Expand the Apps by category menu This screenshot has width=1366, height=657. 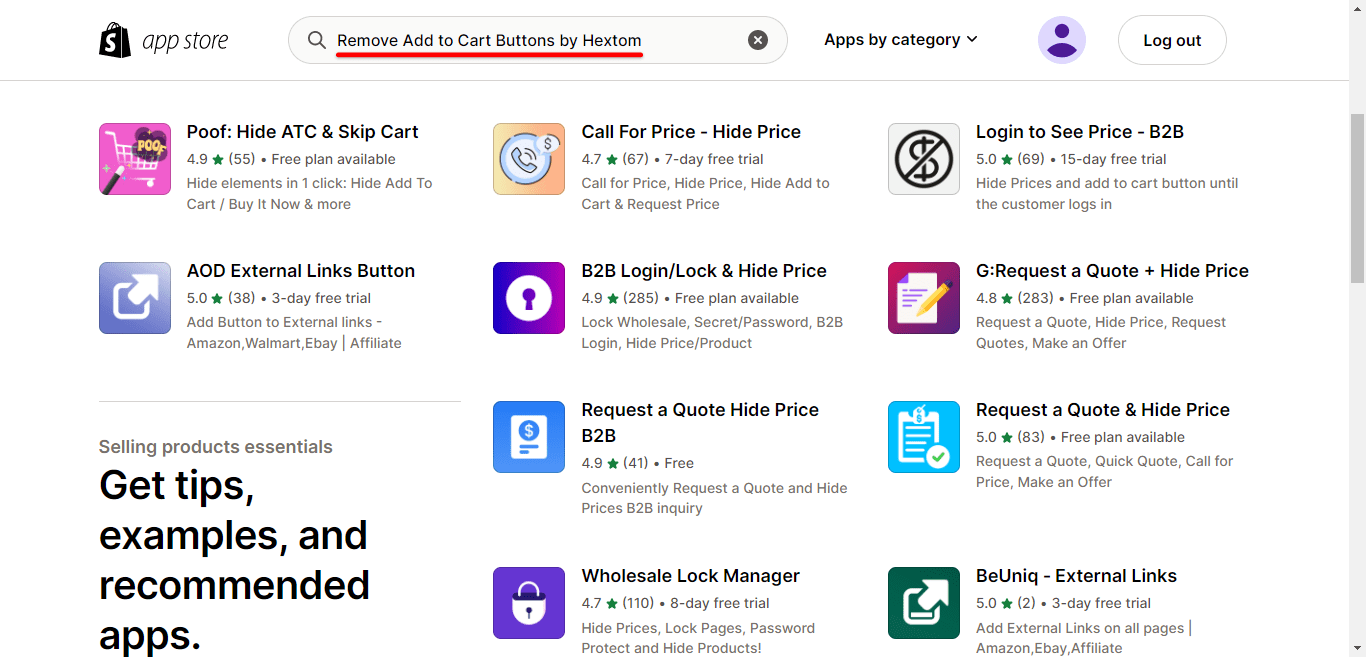[901, 40]
